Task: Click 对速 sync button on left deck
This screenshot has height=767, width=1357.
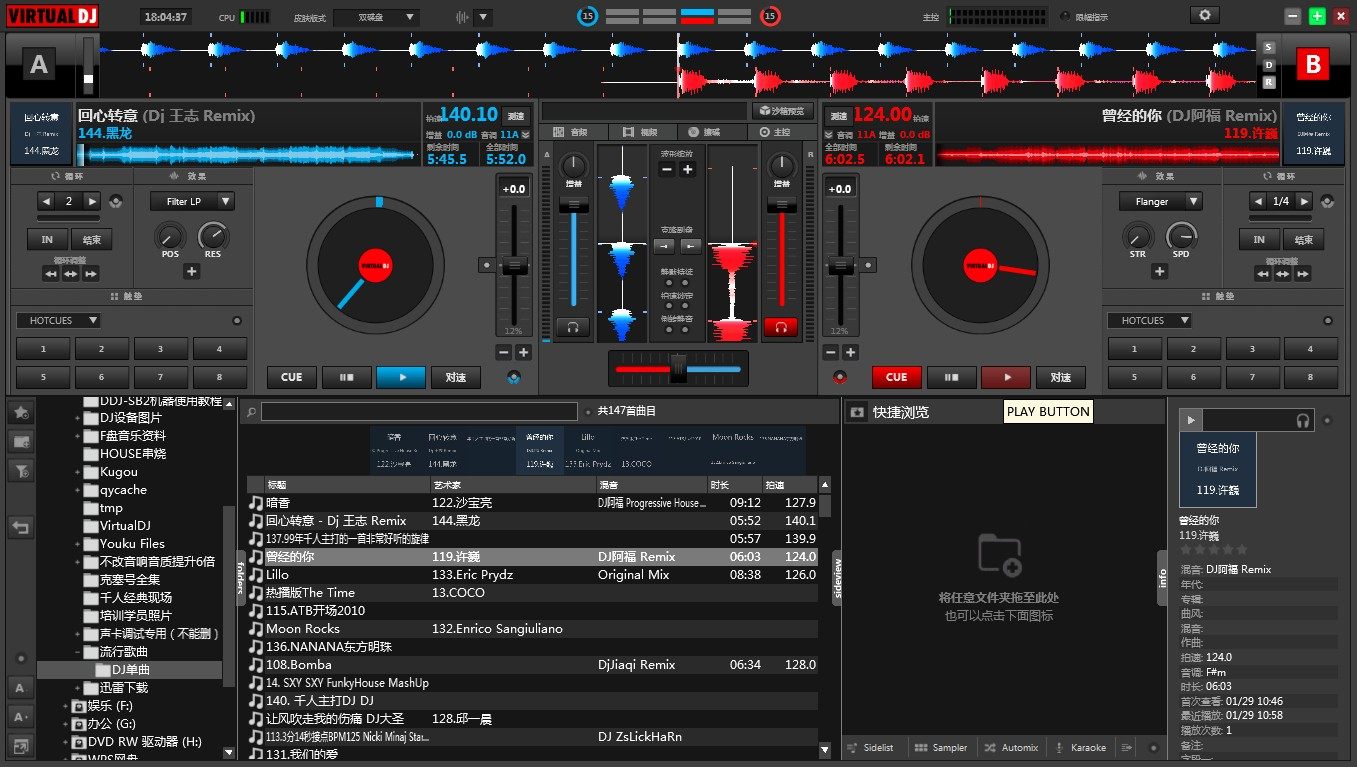Action: 456,377
